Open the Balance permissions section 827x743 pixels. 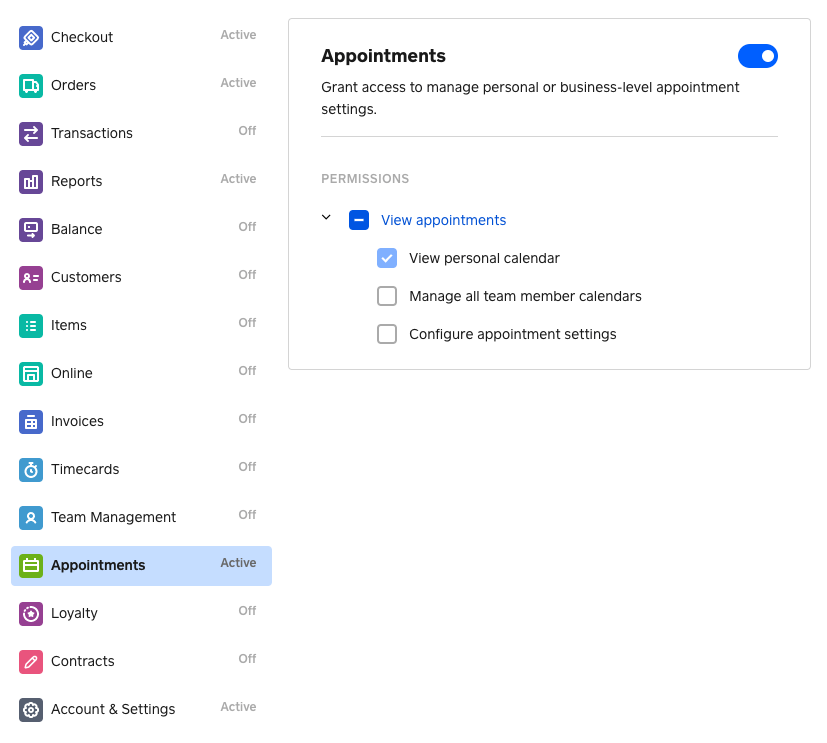point(141,229)
